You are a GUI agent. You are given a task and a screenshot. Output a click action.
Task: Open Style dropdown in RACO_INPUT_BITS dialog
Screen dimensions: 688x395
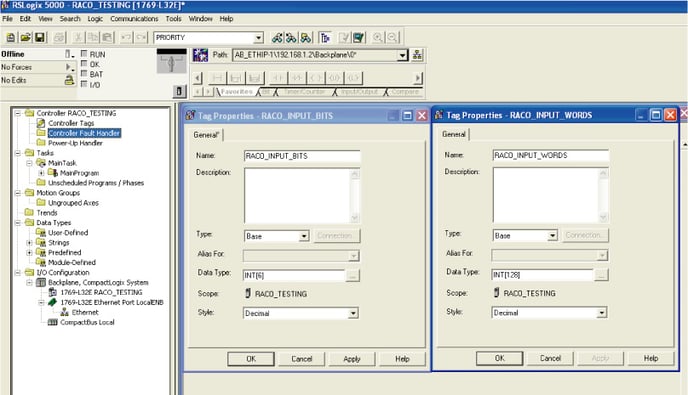353,313
